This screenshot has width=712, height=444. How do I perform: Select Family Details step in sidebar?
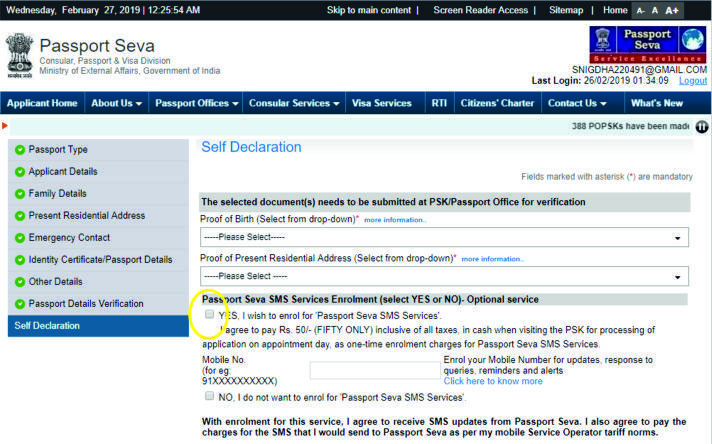tap(98, 194)
